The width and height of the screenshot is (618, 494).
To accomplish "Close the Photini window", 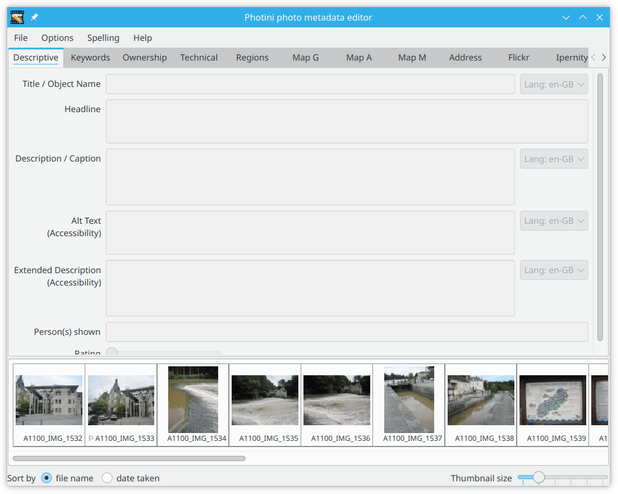I will pos(599,17).
